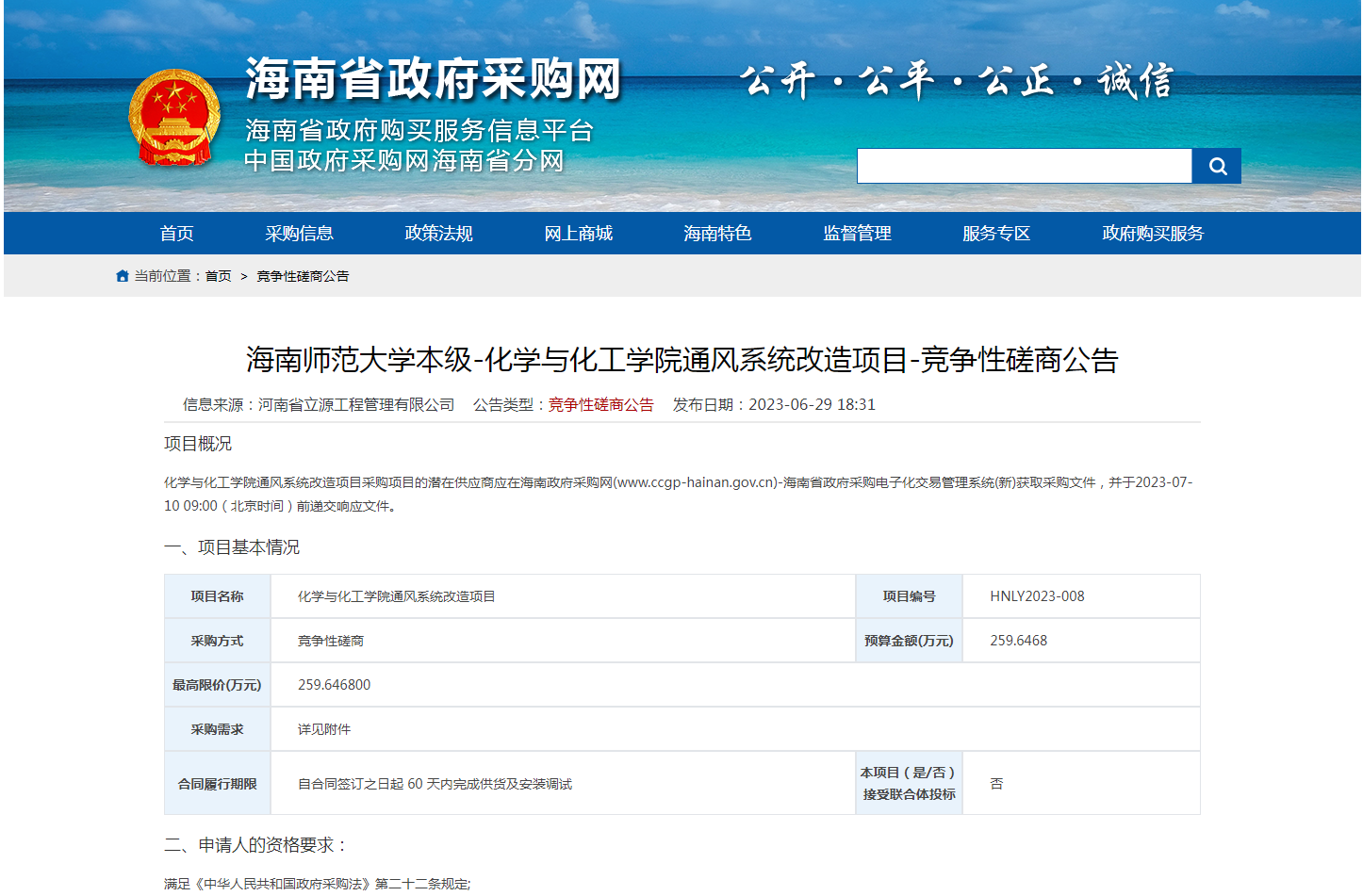Click the magnifier search button
The height and width of the screenshot is (896, 1363).
pyautogui.click(x=1216, y=166)
